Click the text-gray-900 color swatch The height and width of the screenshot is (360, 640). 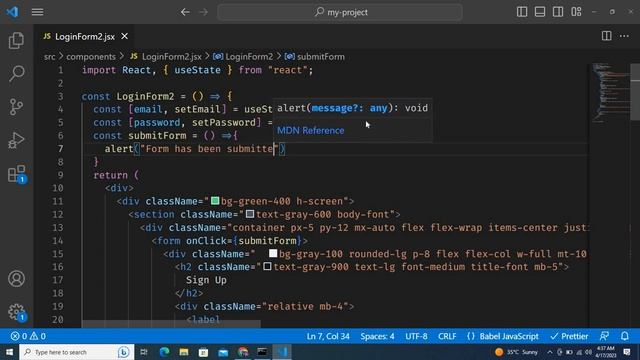pos(267,267)
